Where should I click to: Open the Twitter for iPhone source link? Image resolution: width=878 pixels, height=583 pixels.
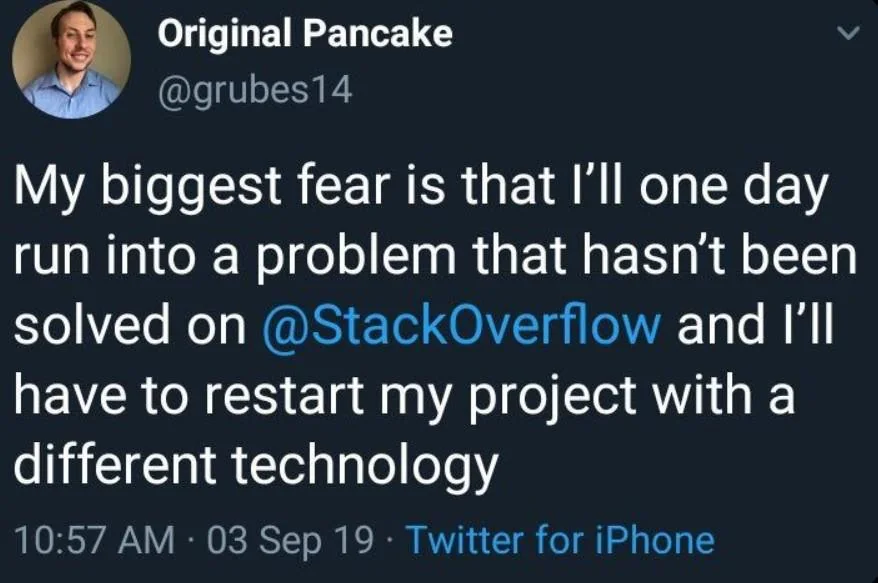pos(560,540)
